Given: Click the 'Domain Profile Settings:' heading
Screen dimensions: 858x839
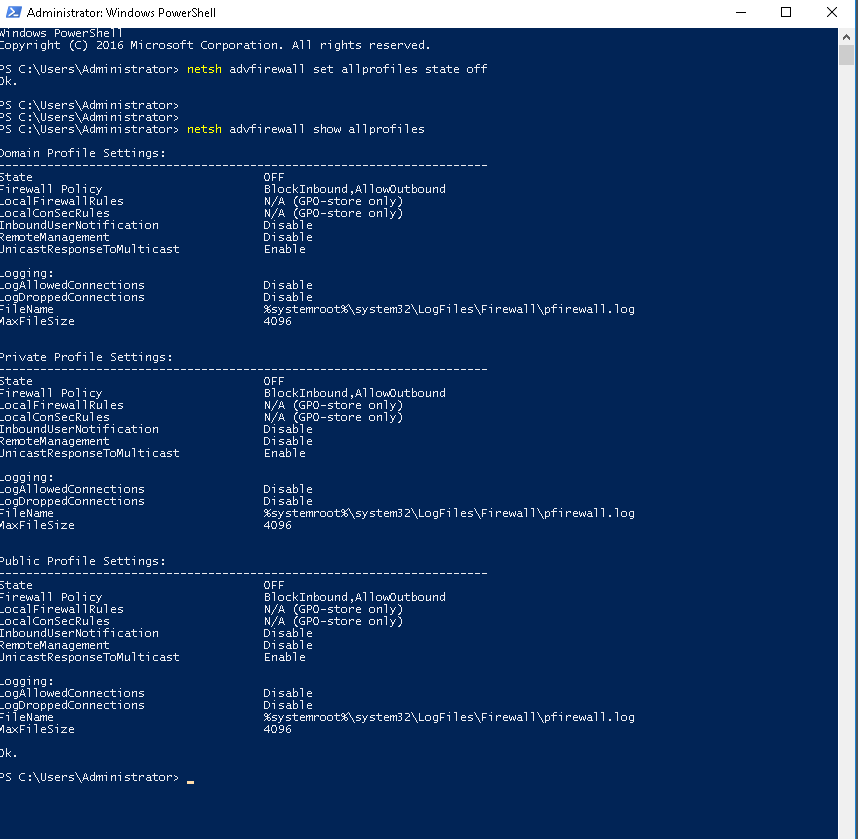Looking at the screenshot, I should tap(82, 153).
